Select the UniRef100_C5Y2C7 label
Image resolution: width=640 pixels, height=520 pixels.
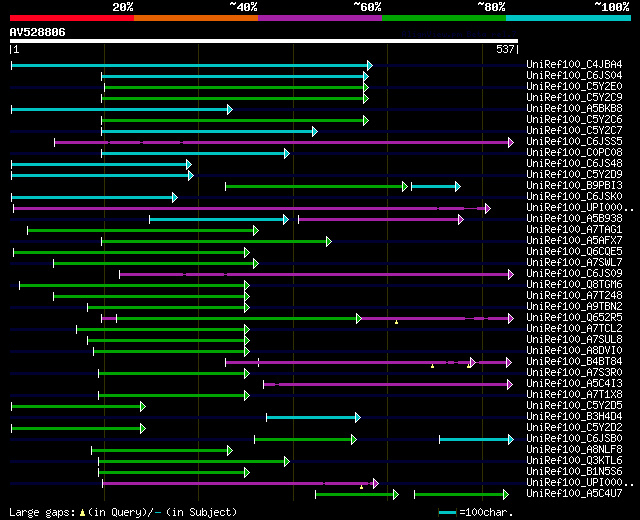(574, 131)
